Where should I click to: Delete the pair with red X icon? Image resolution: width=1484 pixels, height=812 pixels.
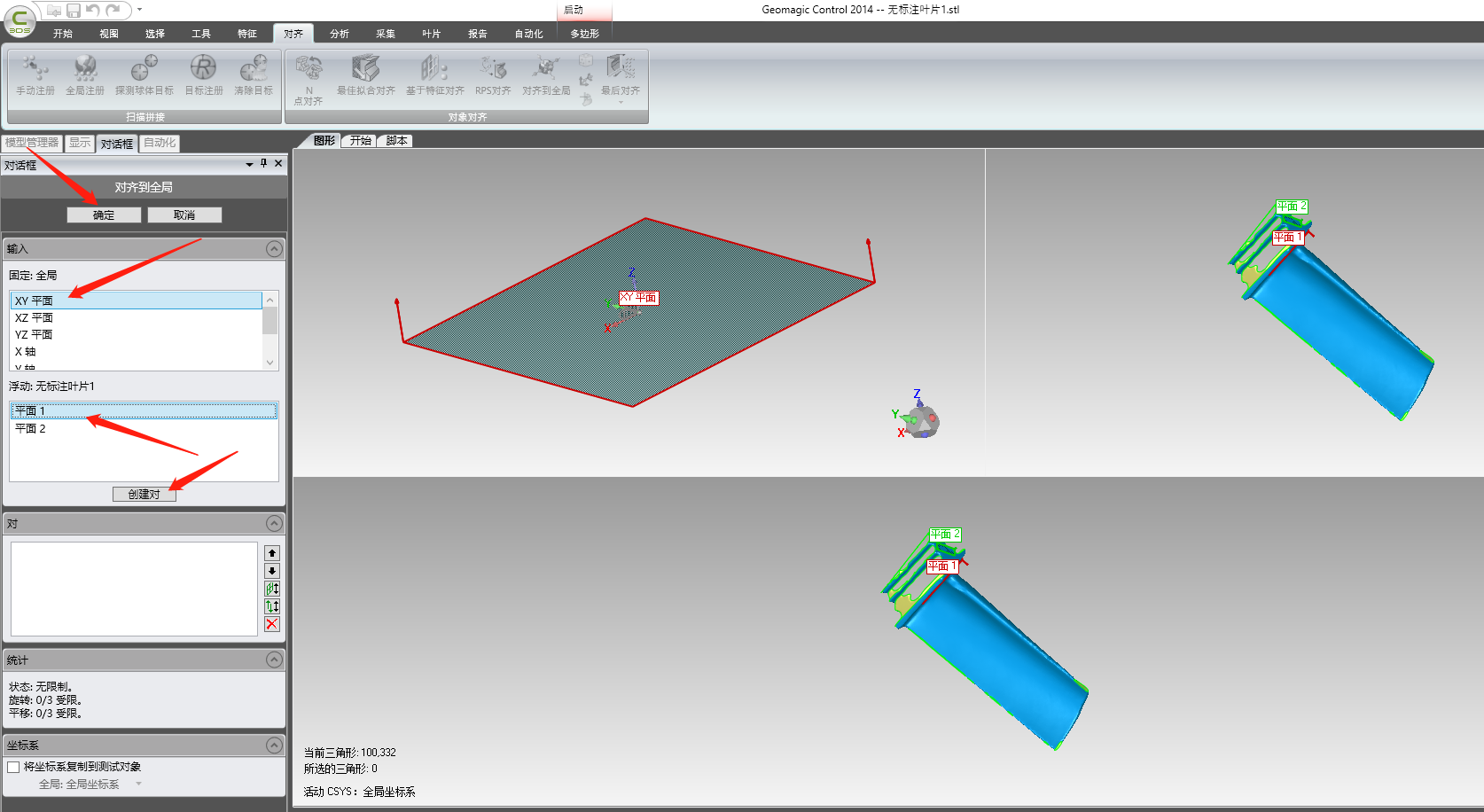tap(272, 624)
